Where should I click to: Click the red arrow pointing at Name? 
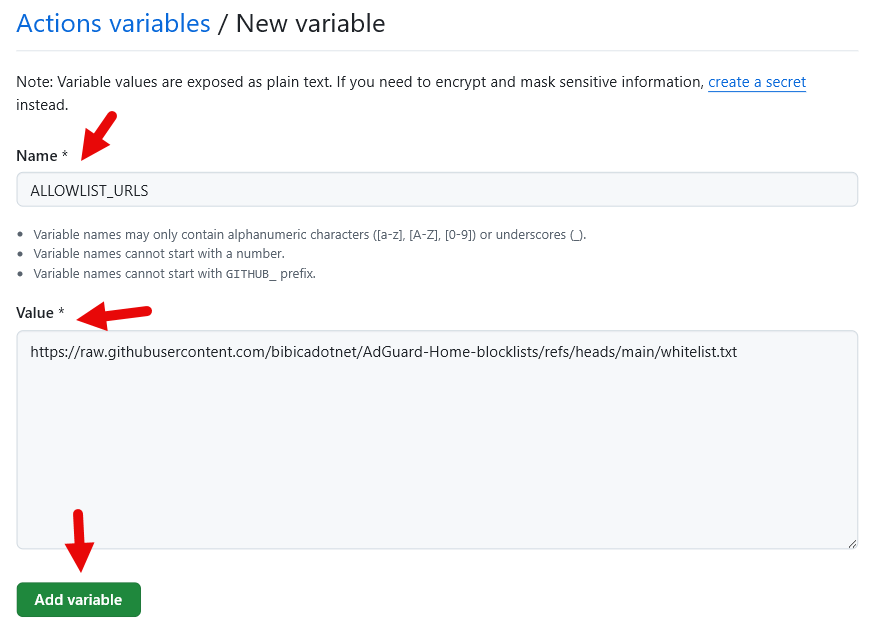click(98, 136)
